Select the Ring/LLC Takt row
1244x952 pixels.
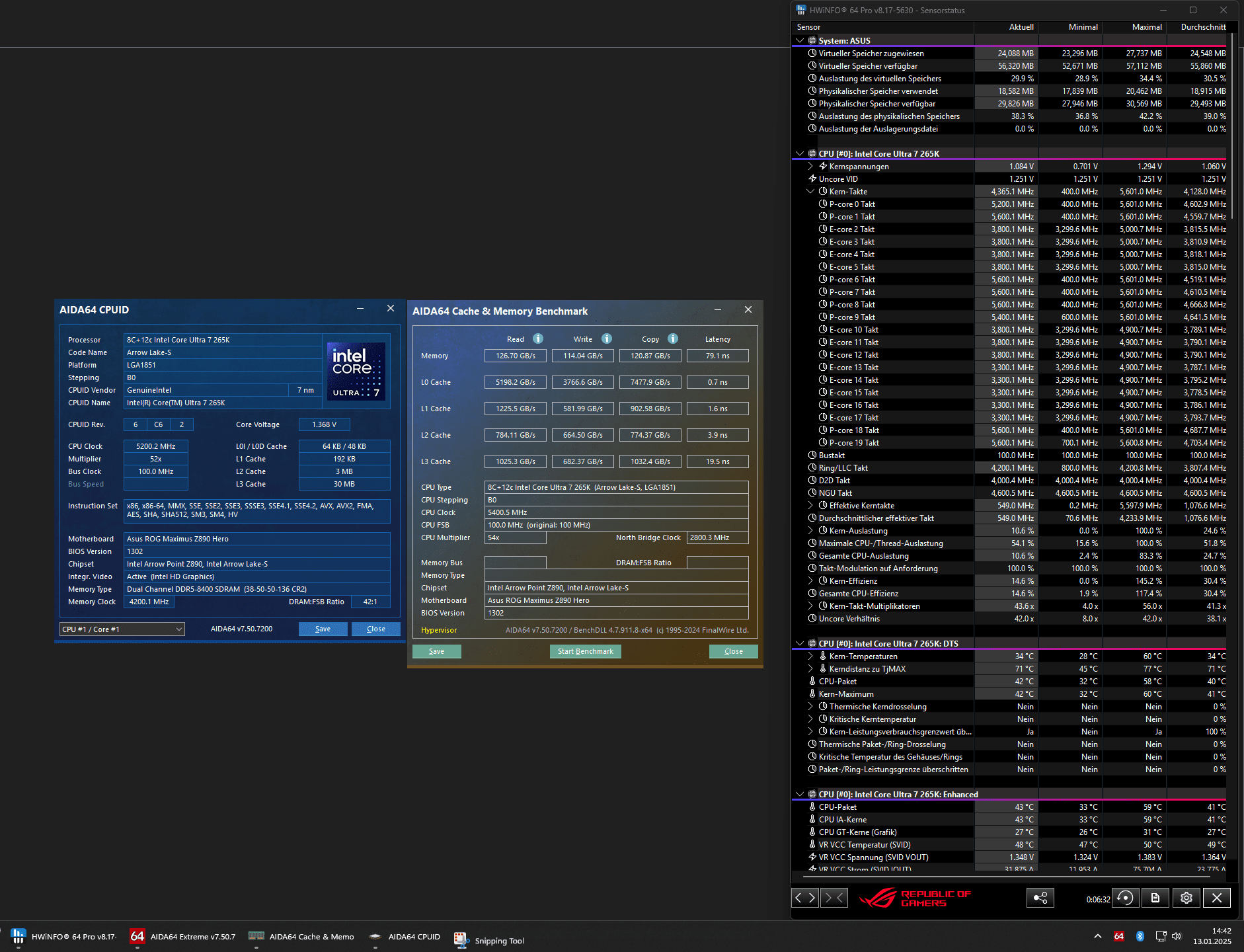click(1010, 468)
